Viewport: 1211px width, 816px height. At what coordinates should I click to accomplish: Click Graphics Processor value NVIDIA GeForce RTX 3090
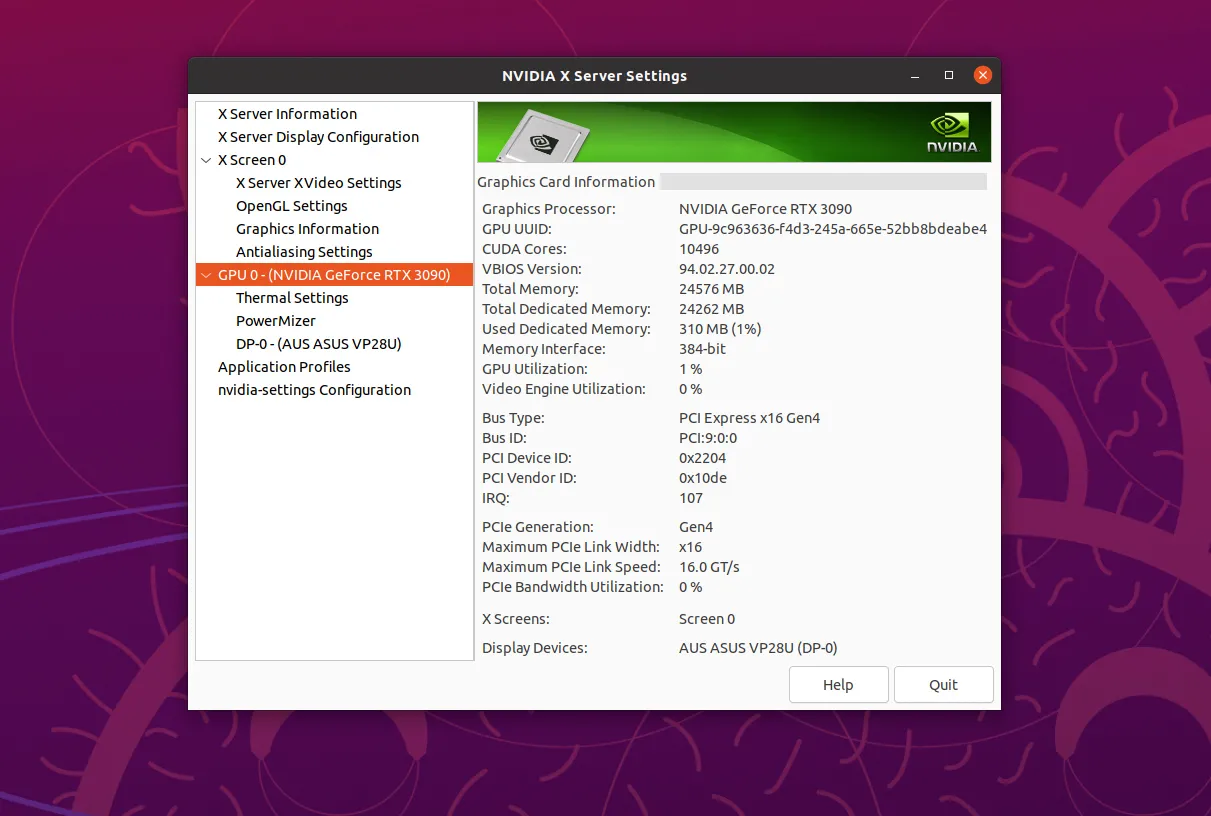[765, 209]
